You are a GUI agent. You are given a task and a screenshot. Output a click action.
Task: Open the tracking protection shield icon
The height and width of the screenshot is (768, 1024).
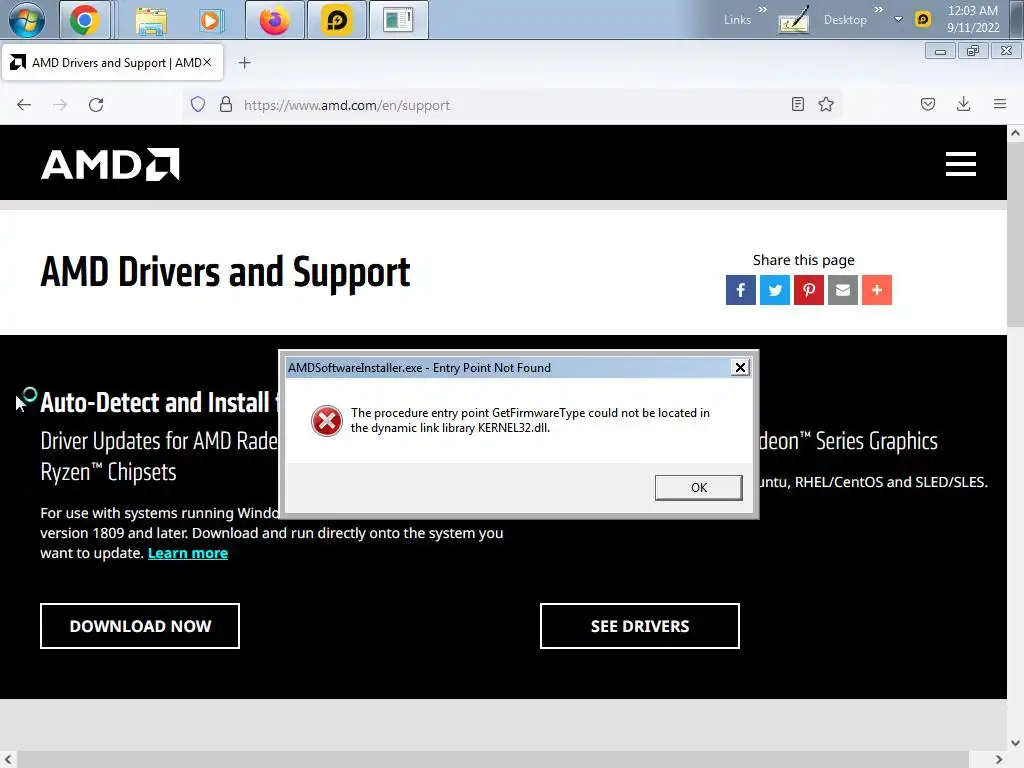tap(198, 104)
